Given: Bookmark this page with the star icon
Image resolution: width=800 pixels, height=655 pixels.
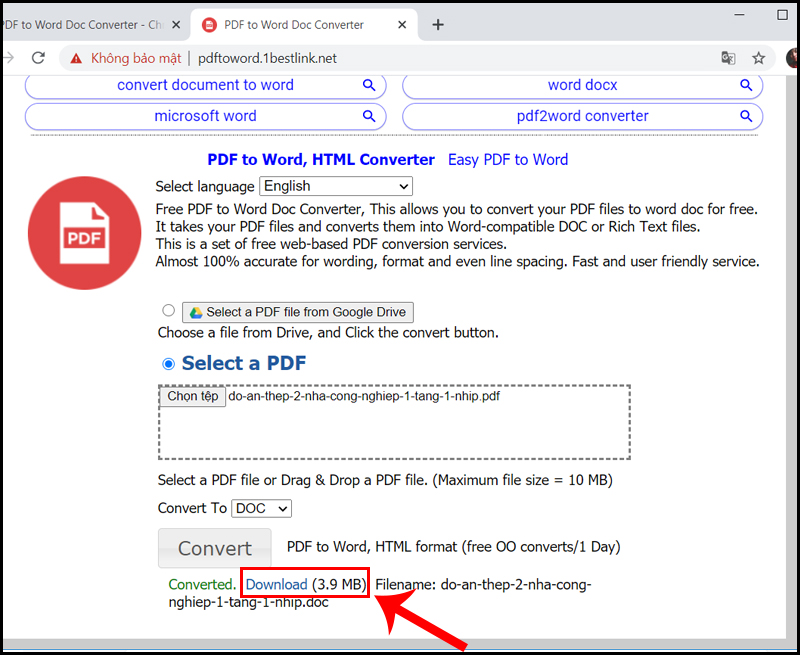Looking at the screenshot, I should (x=758, y=58).
